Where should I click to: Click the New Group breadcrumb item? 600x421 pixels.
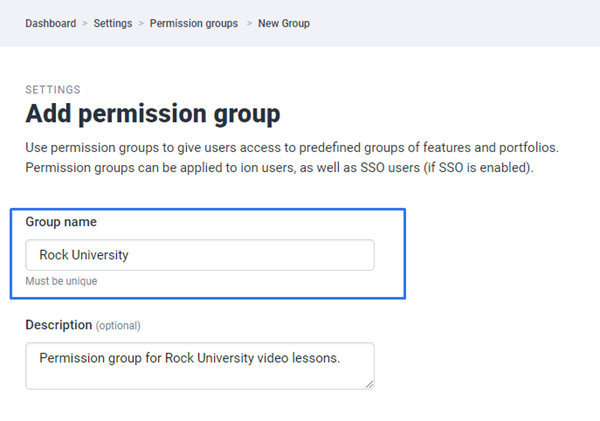click(284, 23)
